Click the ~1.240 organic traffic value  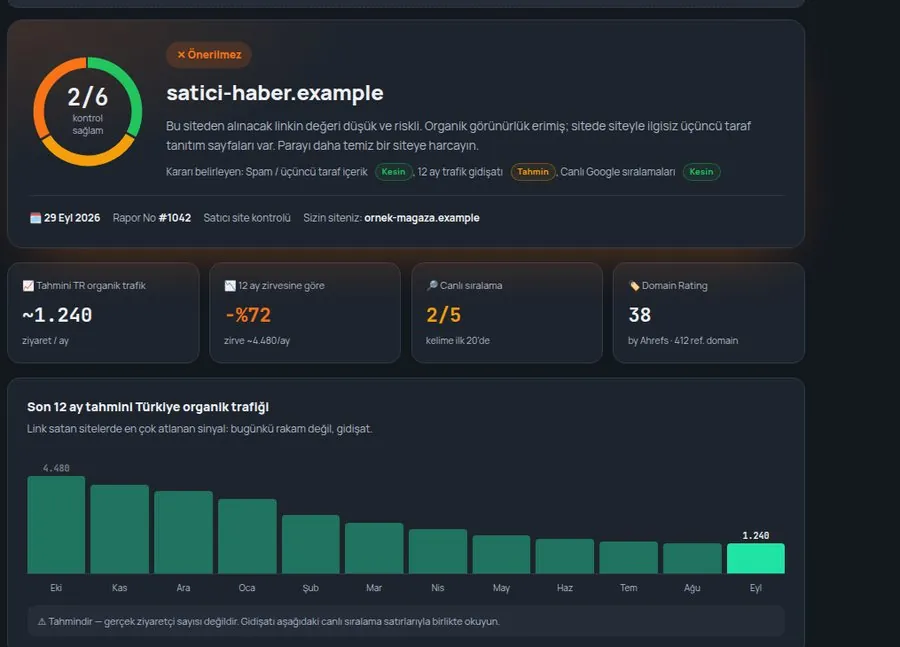point(57,315)
